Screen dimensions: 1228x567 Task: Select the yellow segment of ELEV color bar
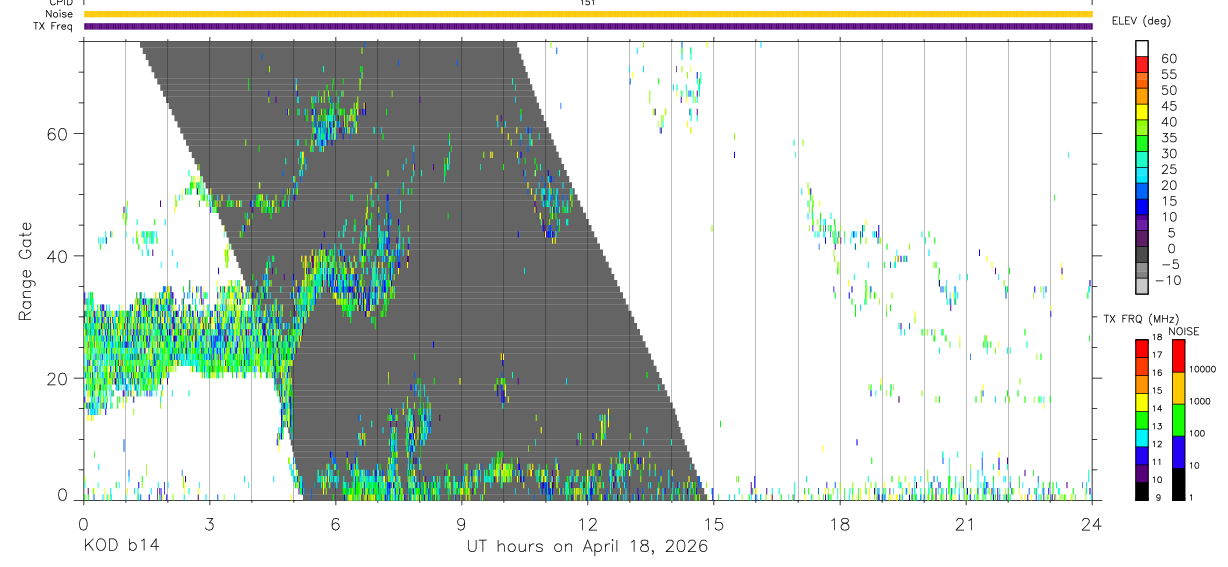pos(1142,114)
